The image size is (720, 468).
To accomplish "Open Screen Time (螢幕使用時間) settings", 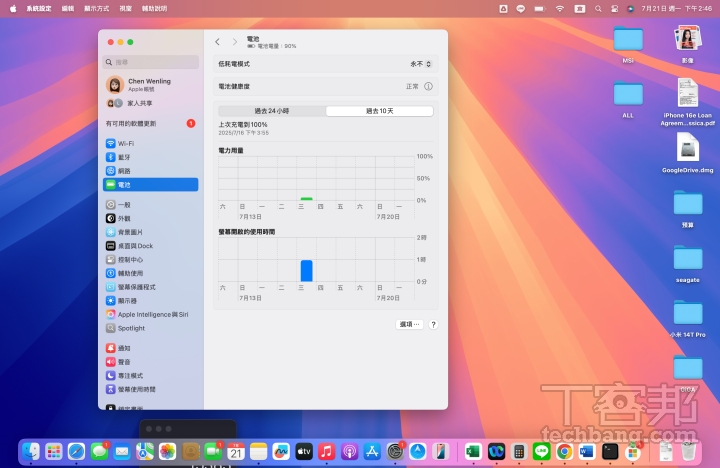I will (x=151, y=389).
